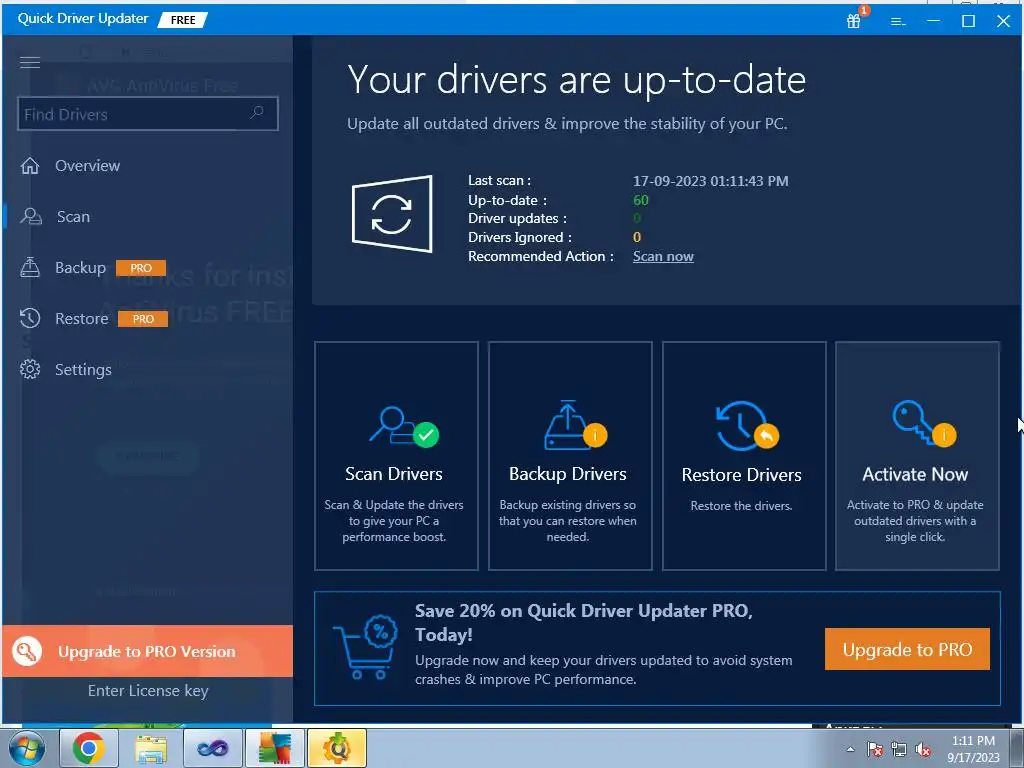Image resolution: width=1024 pixels, height=768 pixels.
Task: Click the Enter License key link
Action: pyautogui.click(x=148, y=691)
